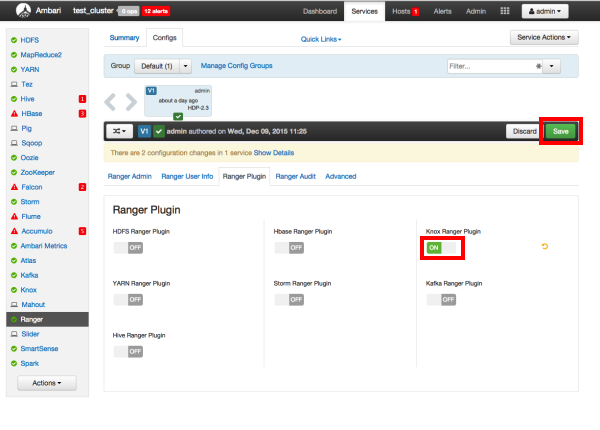
Task: Toggle the Hbase Ranger Plugin switch
Action: [289, 248]
